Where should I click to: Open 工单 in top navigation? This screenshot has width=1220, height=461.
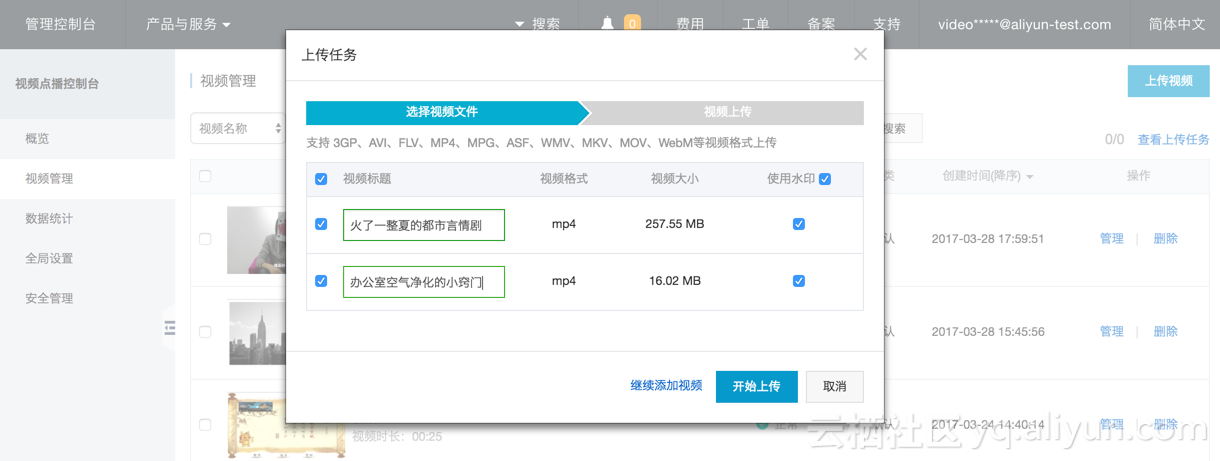tap(756, 24)
